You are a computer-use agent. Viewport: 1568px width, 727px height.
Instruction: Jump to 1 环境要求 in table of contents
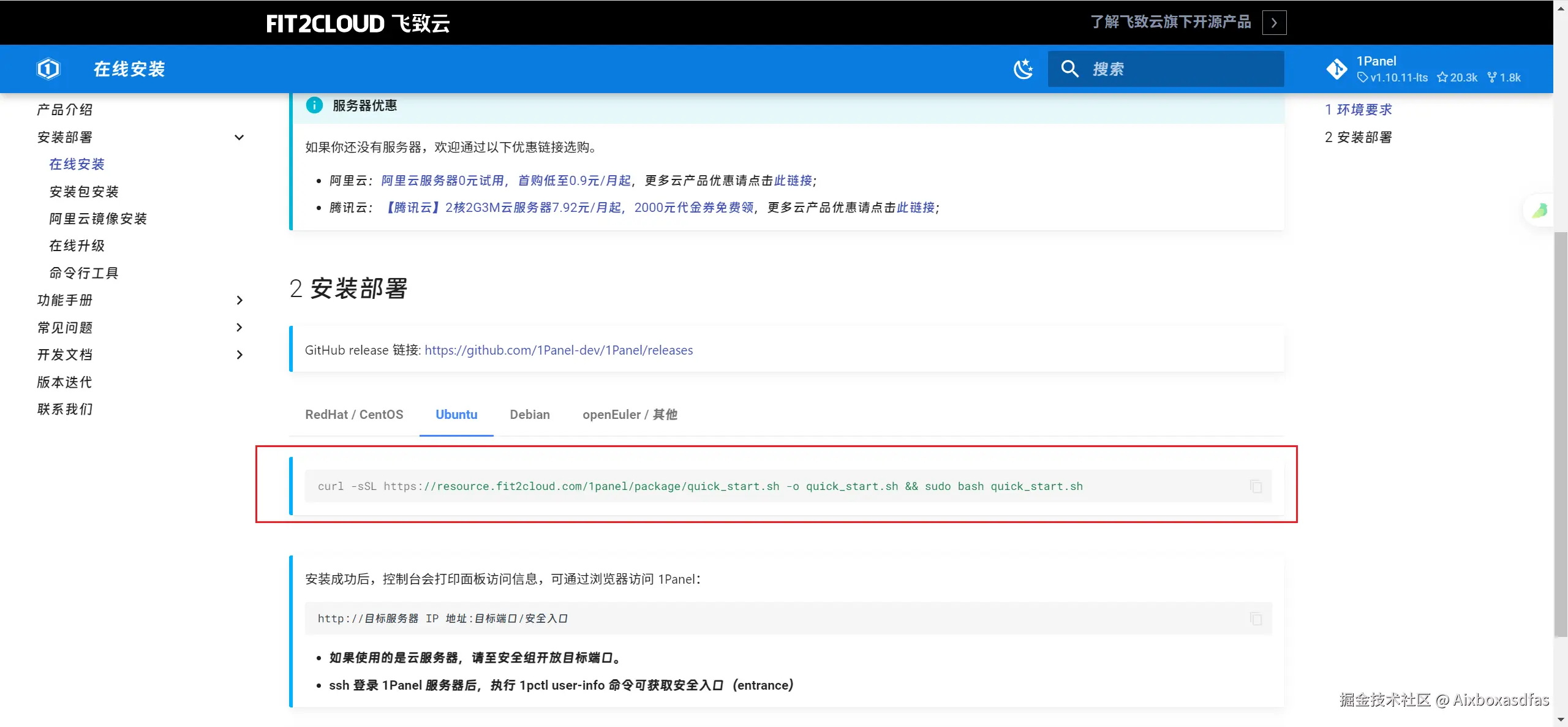[1358, 110]
